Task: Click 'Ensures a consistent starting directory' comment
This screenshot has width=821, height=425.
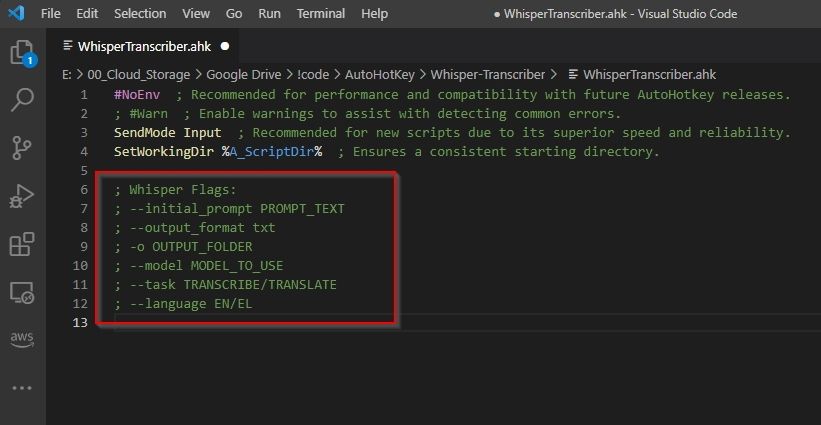Action: (x=506, y=152)
